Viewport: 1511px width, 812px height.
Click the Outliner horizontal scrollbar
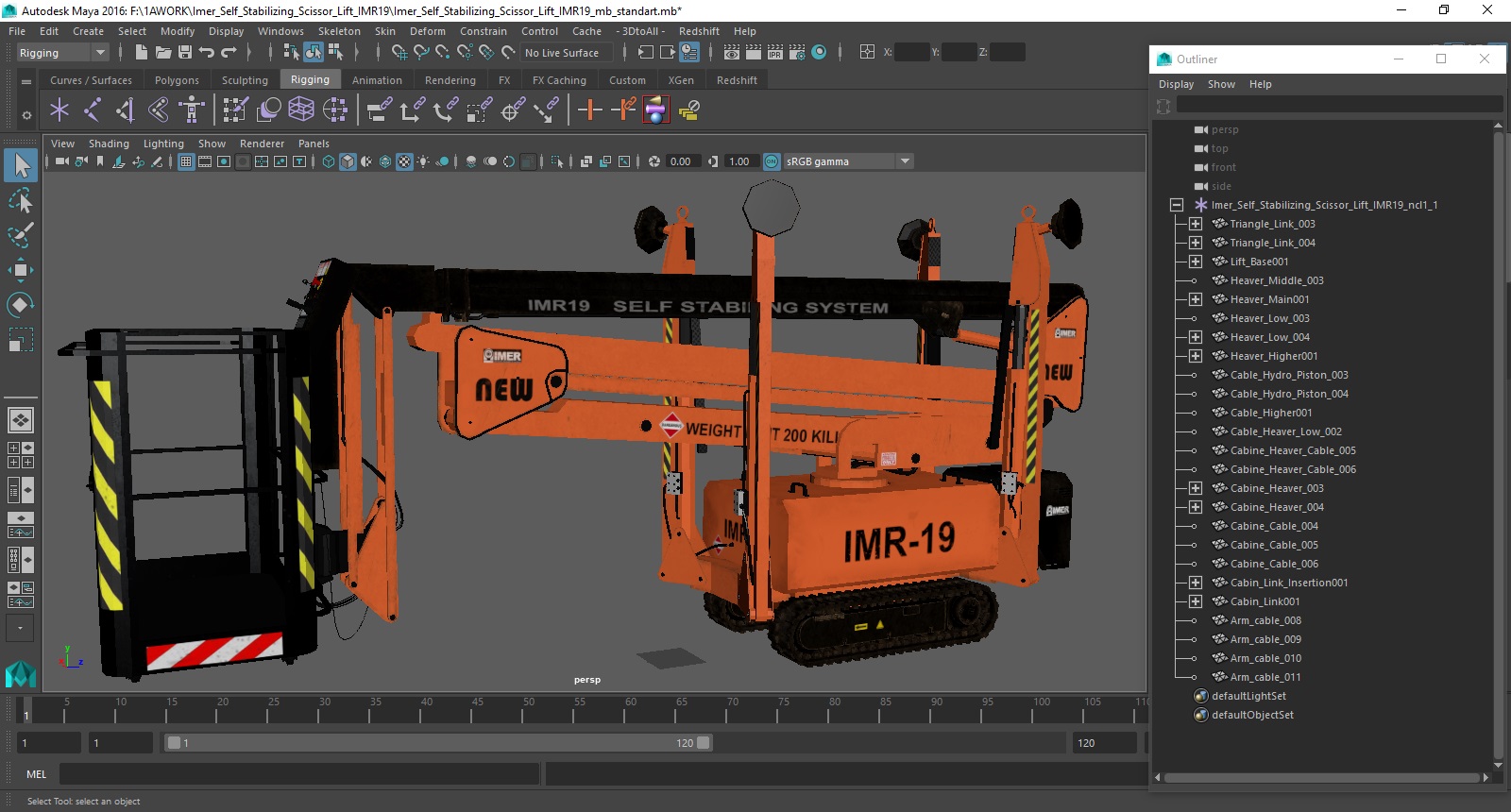[1321, 778]
